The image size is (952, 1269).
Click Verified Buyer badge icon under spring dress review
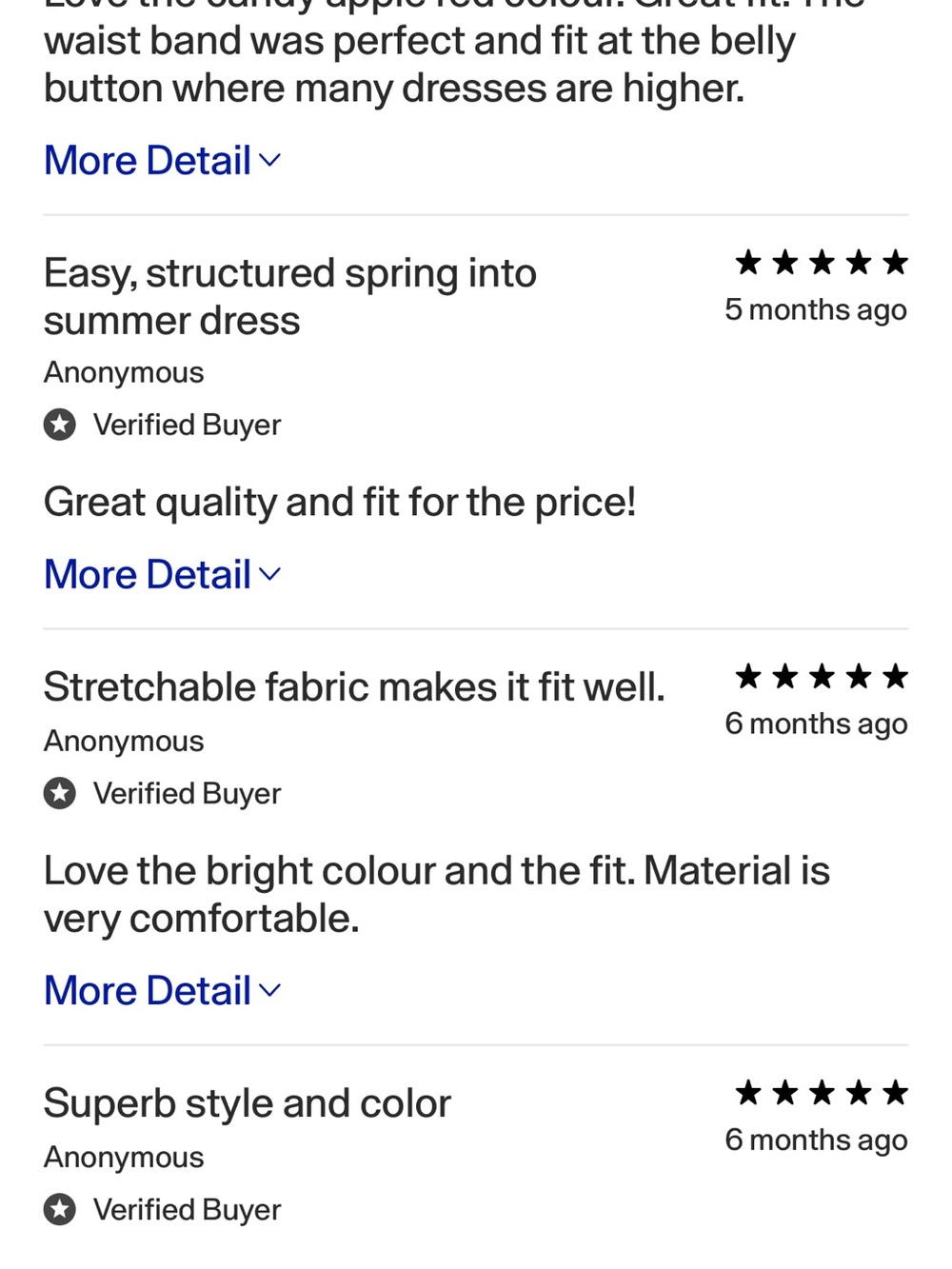click(x=60, y=425)
